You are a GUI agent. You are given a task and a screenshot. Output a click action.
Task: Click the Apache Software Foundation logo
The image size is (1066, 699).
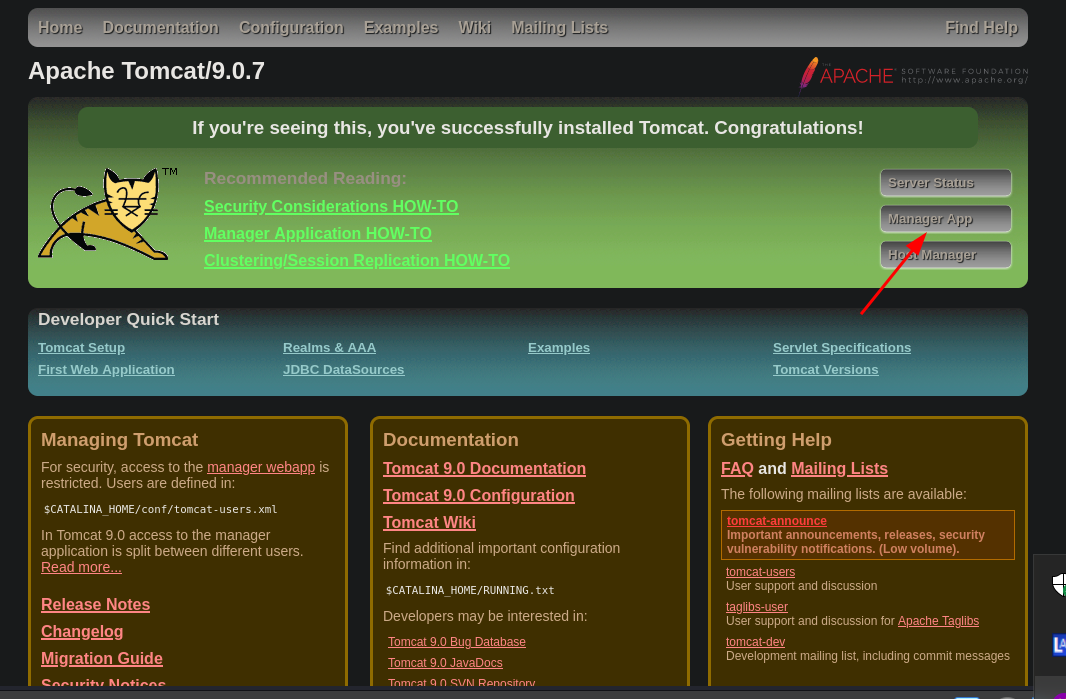click(912, 74)
